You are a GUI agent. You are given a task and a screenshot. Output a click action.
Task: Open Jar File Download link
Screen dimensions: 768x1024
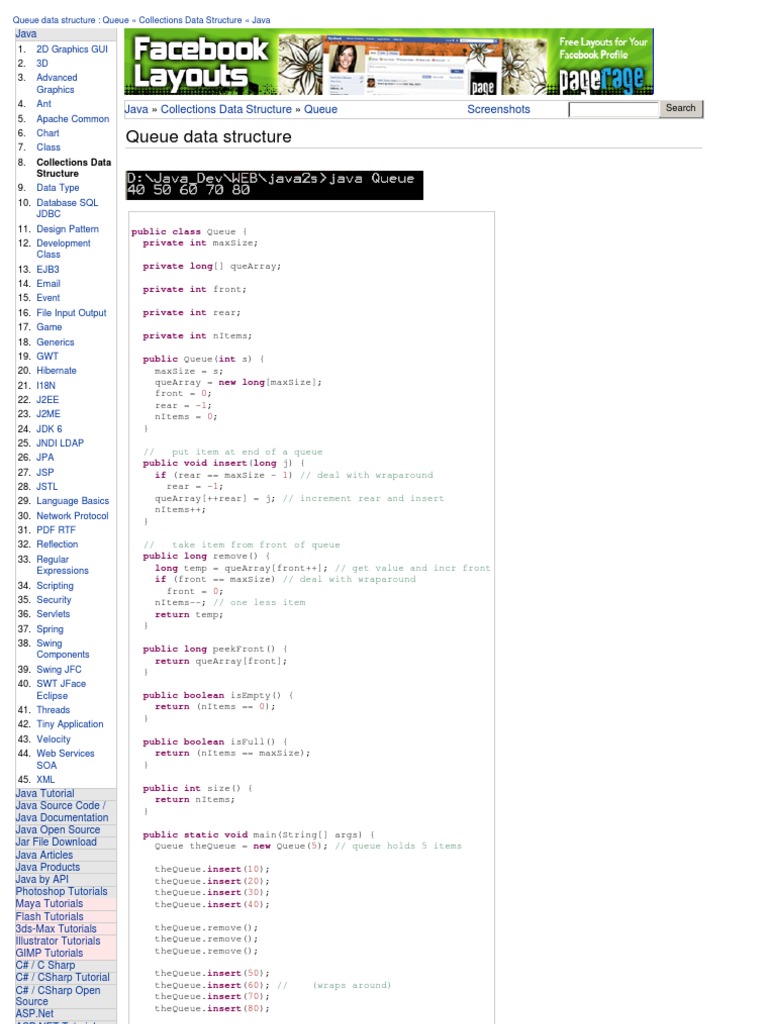(x=56, y=842)
